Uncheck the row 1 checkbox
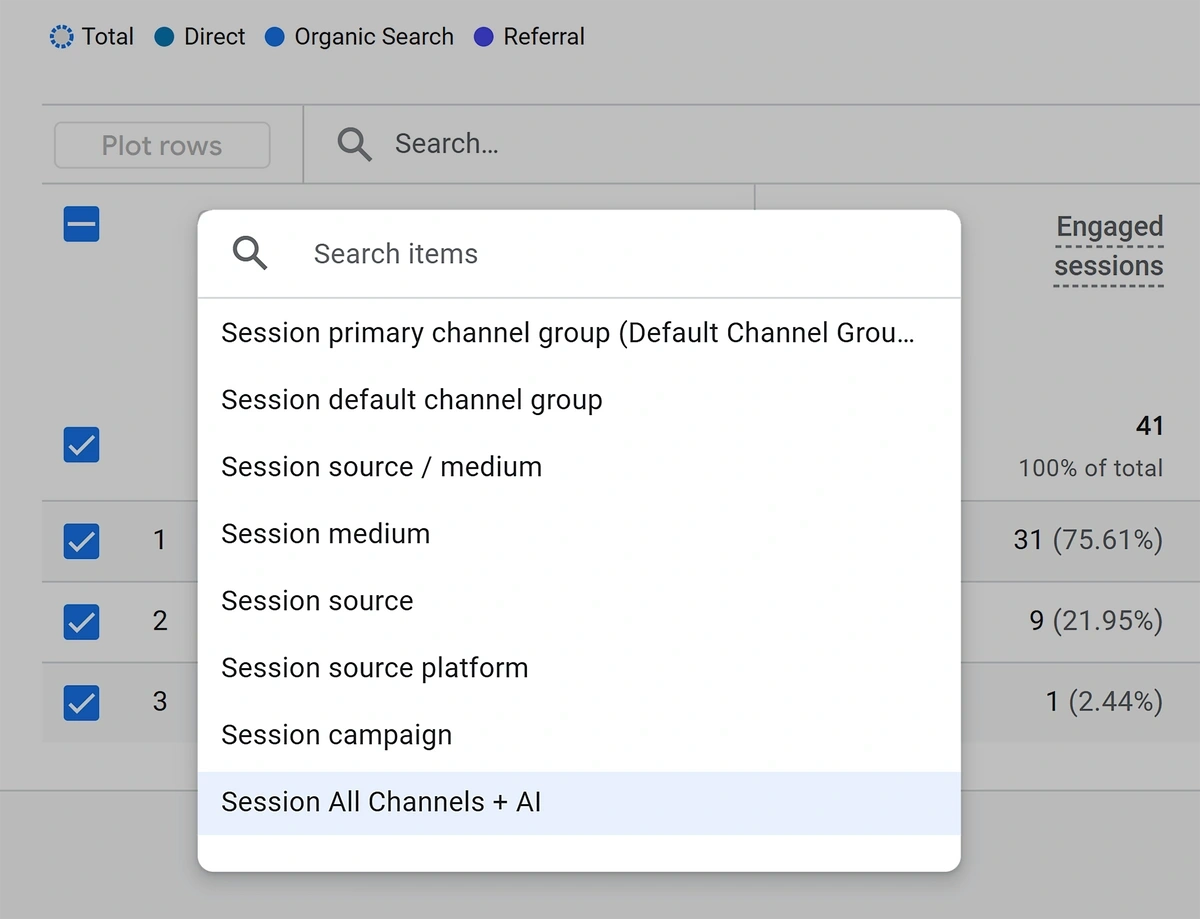Screen dimensions: 1200x919 pos(81,541)
